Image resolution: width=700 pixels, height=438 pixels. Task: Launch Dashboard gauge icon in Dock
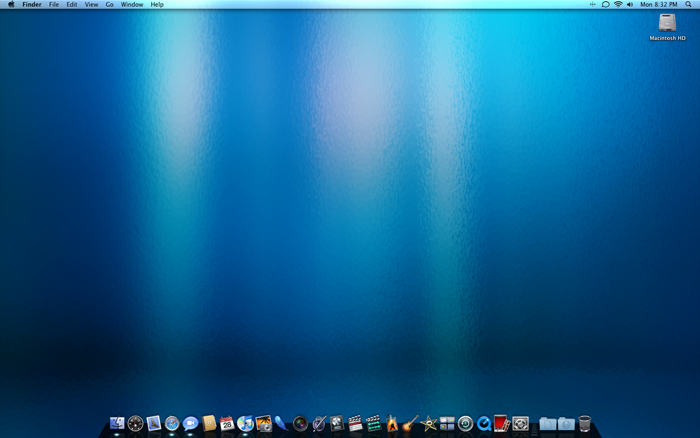click(x=135, y=423)
